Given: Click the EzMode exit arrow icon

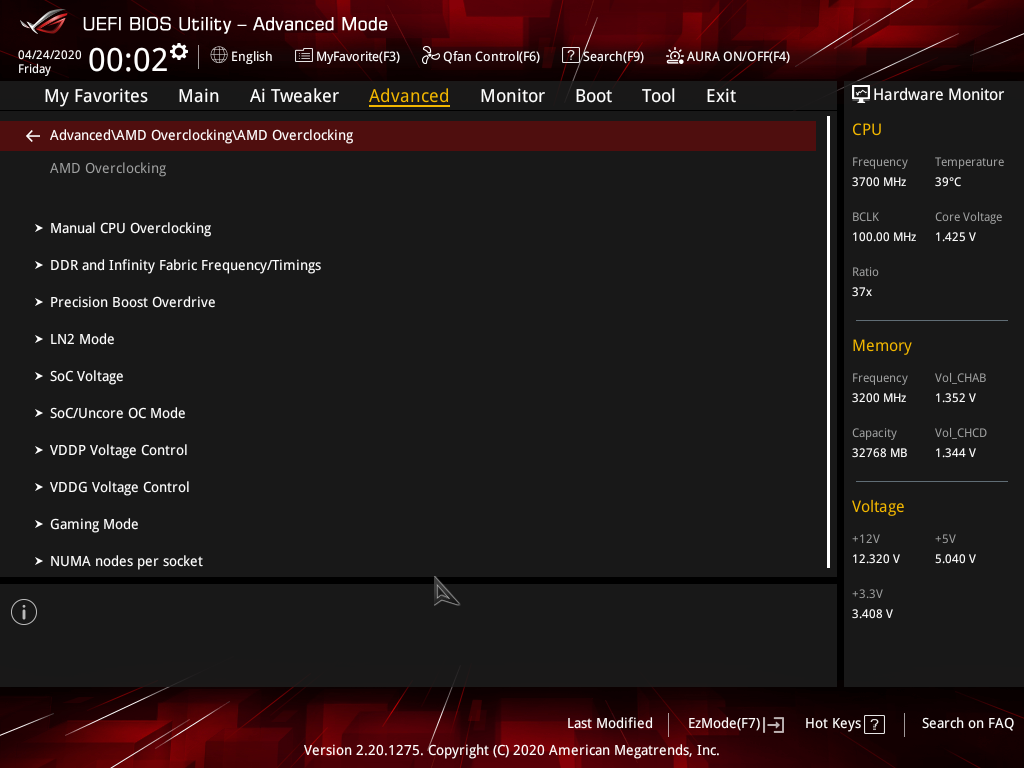Looking at the screenshot, I should pyautogui.click(x=775, y=724).
